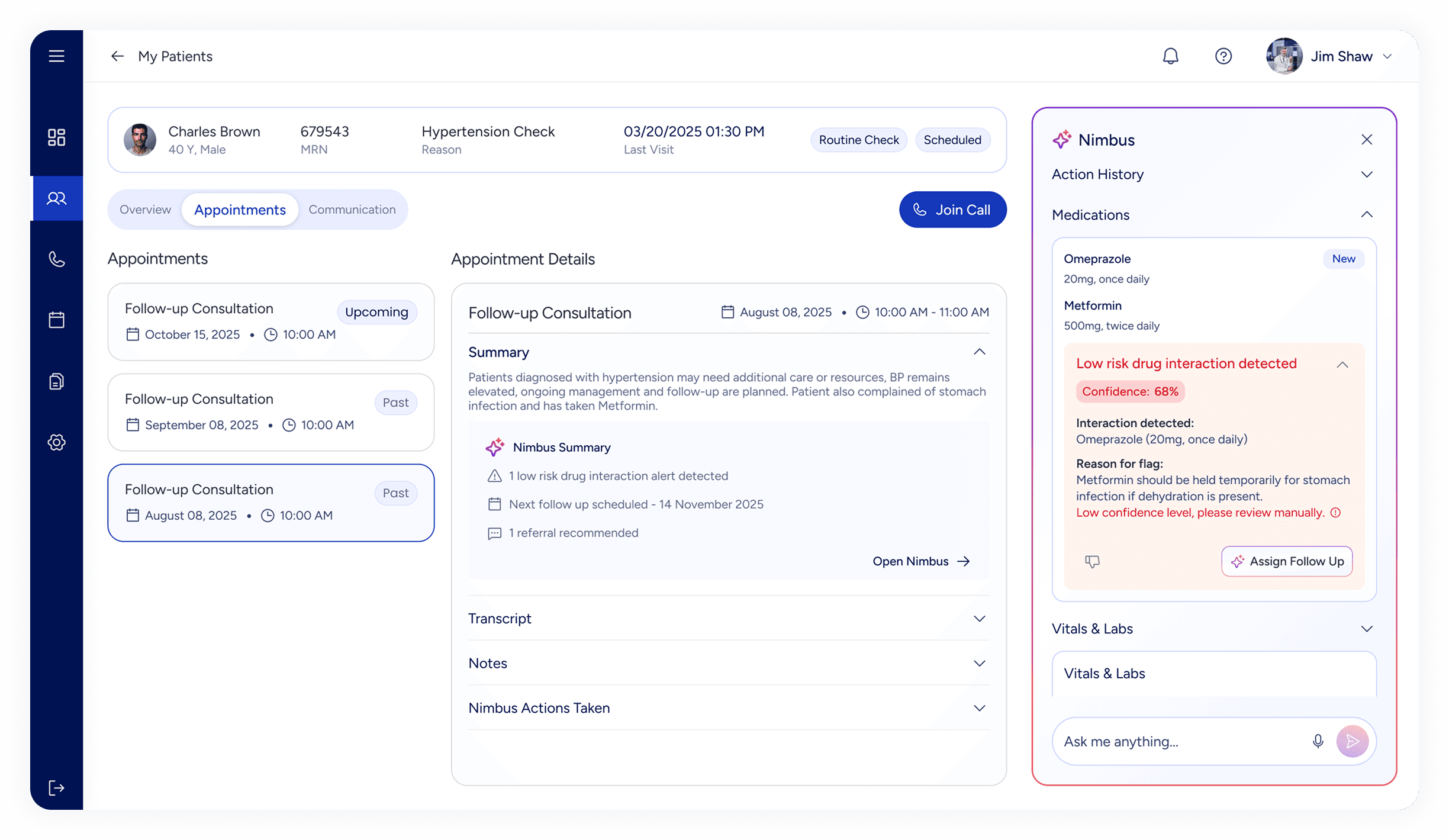
Task: Click the phone calls sidebar icon
Action: [x=56, y=259]
